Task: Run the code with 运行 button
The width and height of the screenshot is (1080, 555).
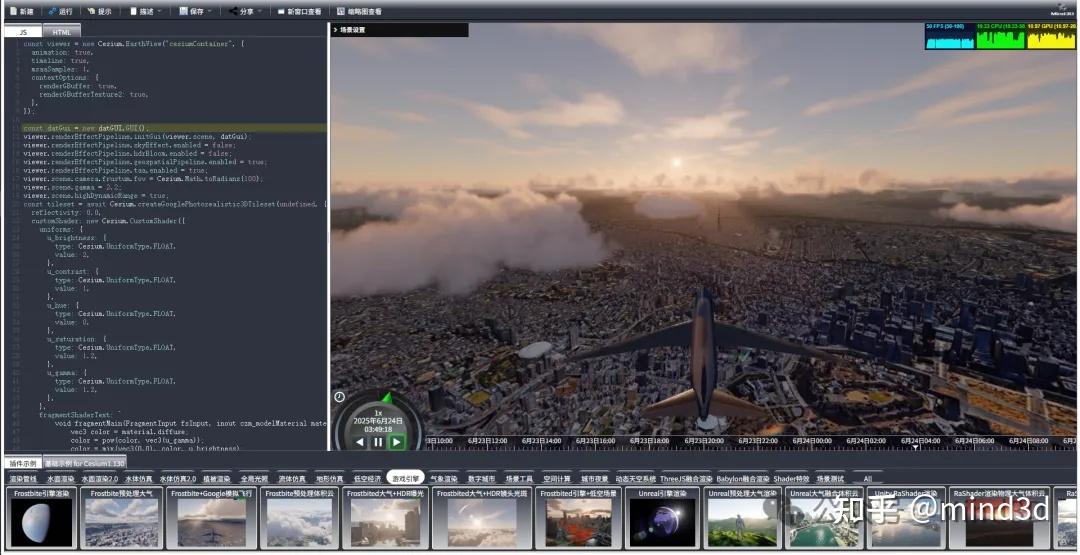Action: click(59, 11)
